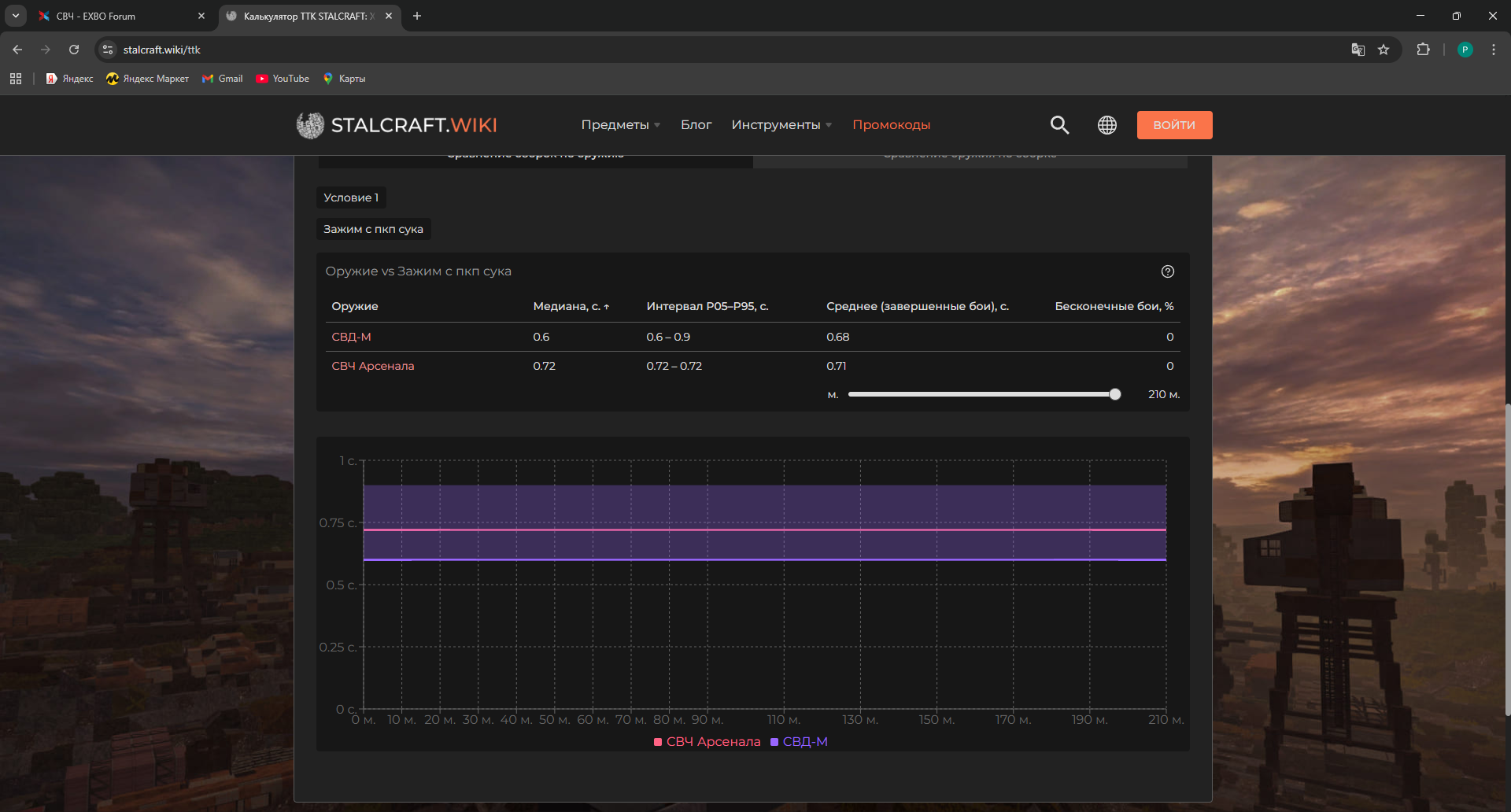Screen dimensions: 1511x812
Task: Open the apps grid in bookmarks bar
Action: 16,79
